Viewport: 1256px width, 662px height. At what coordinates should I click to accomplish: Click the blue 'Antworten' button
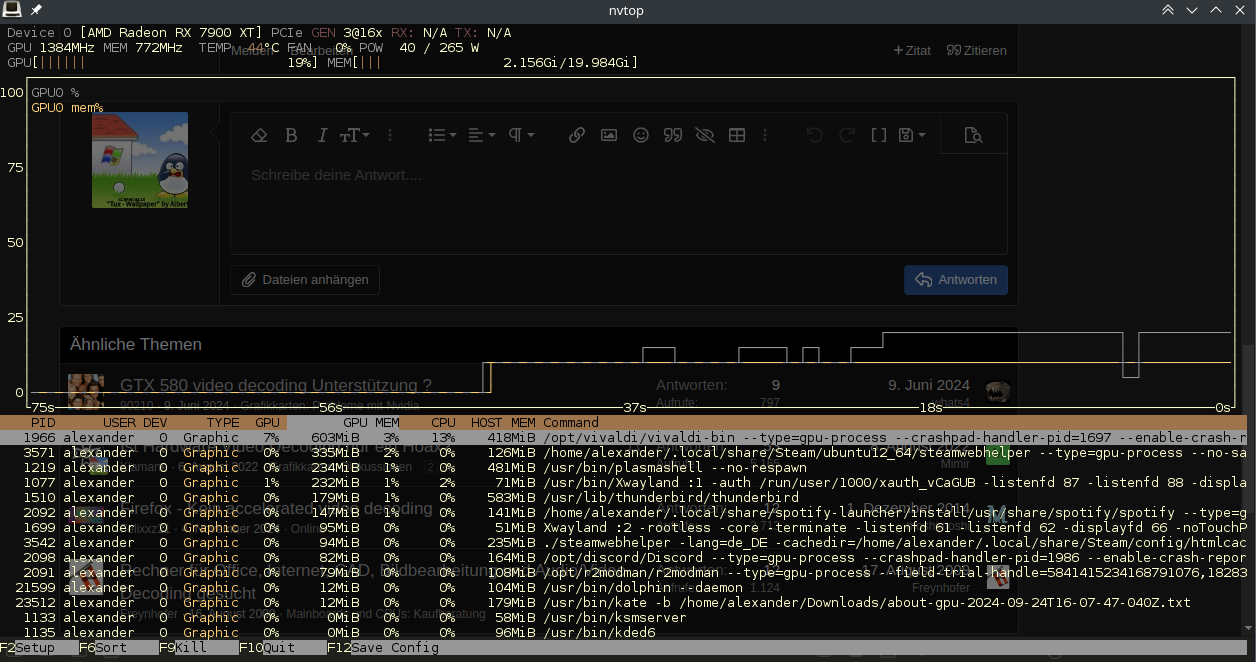pos(956,280)
